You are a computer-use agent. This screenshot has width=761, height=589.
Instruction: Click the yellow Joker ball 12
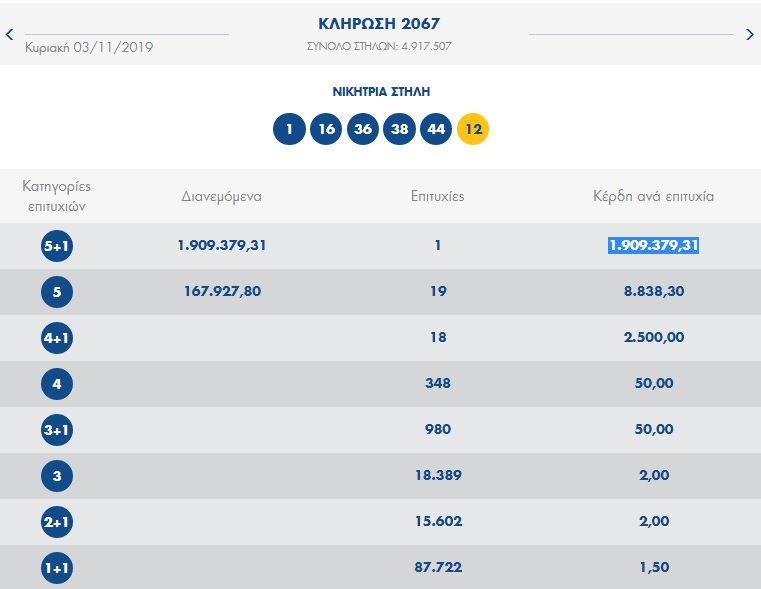[473, 130]
